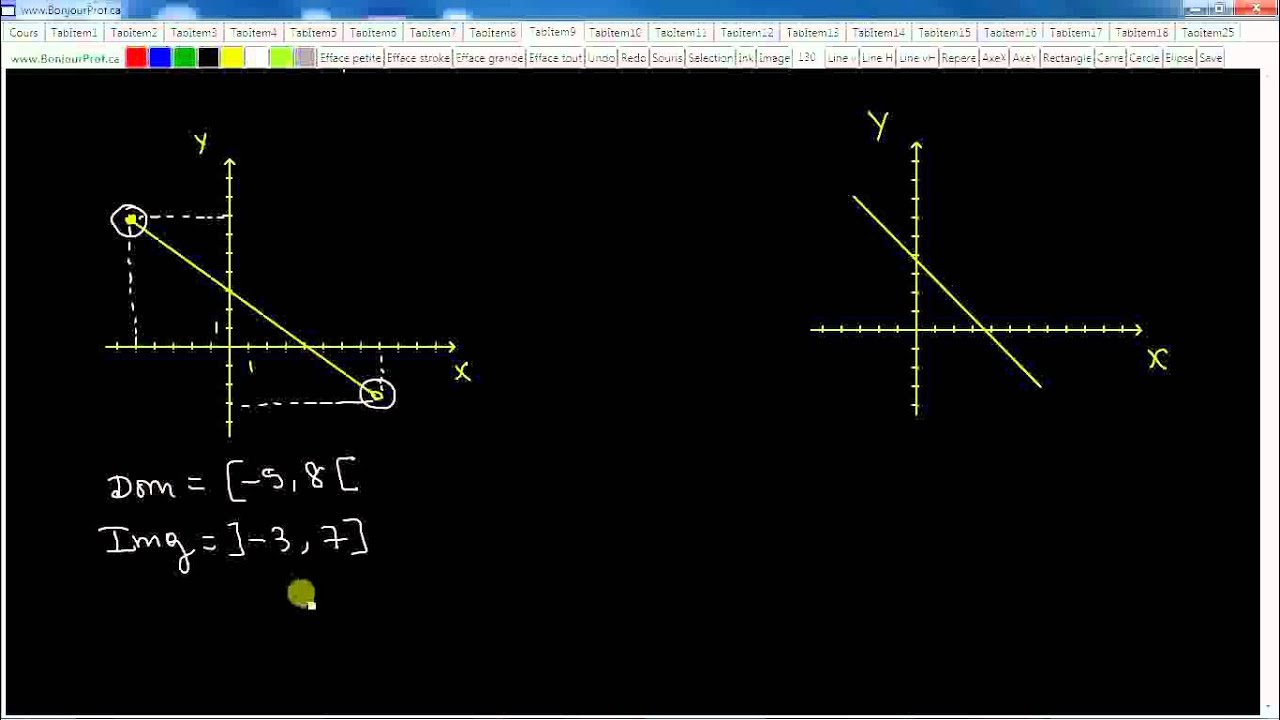
Task: Go to the TabItem5 tab
Action: [x=314, y=33]
